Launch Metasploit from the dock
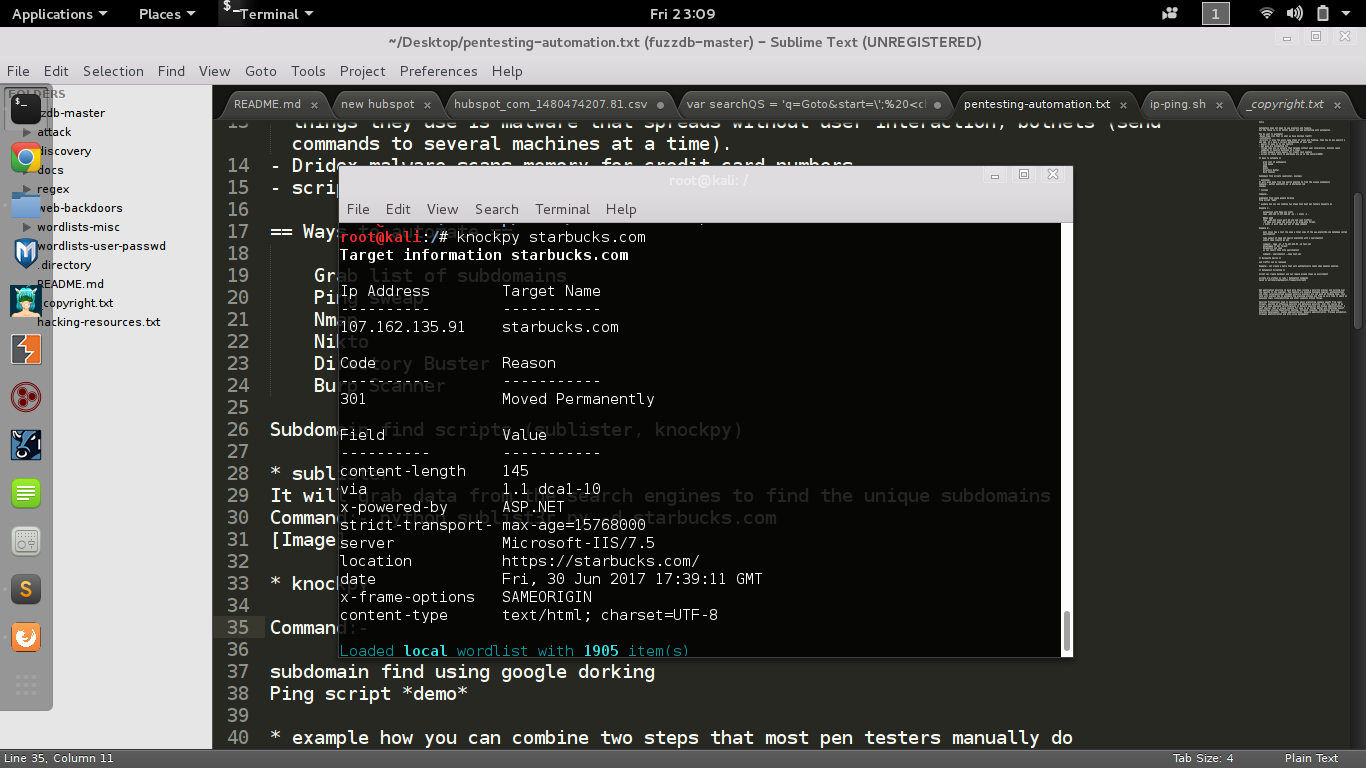 26,253
